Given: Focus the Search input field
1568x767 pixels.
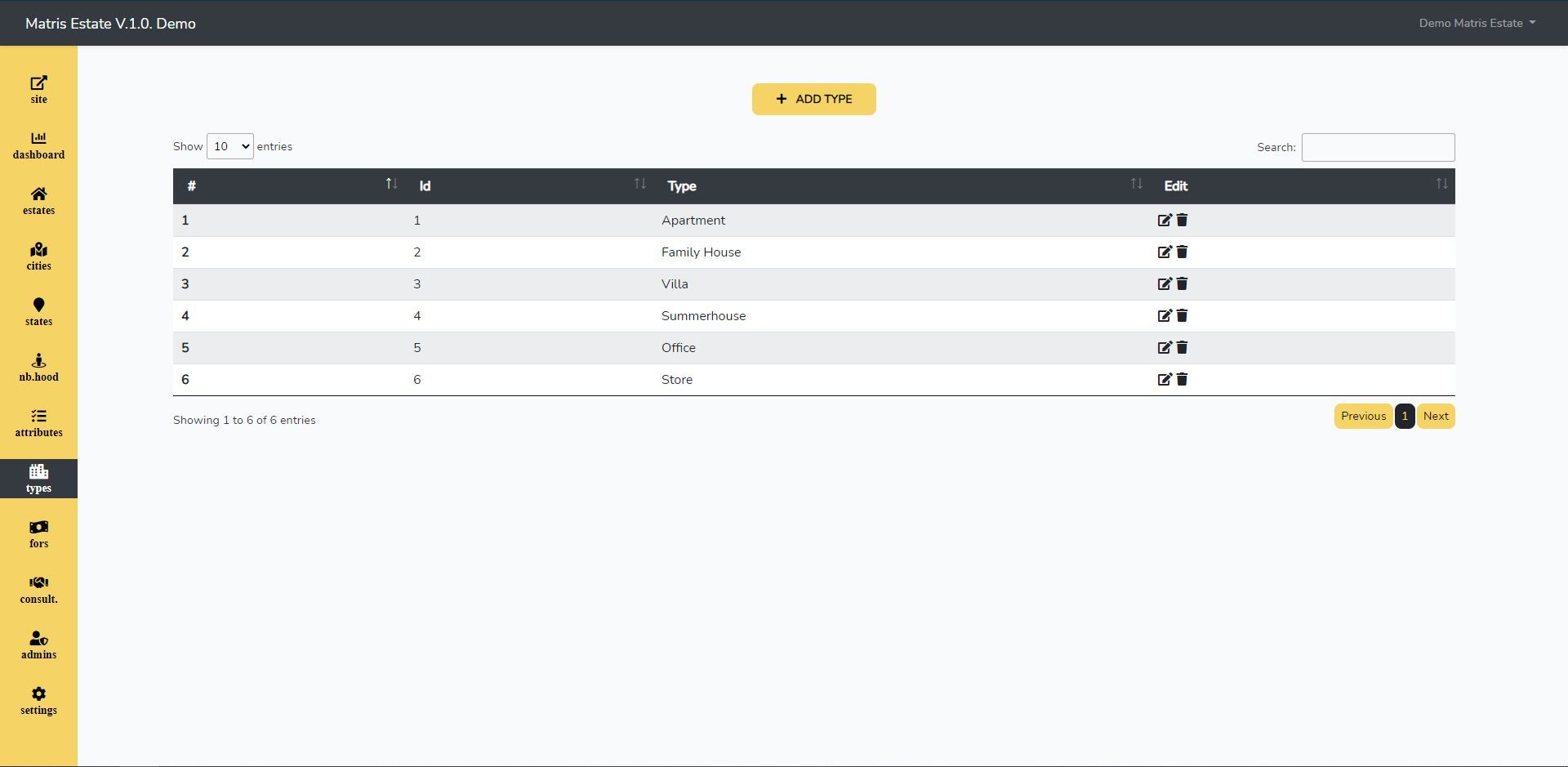Looking at the screenshot, I should [1378, 147].
